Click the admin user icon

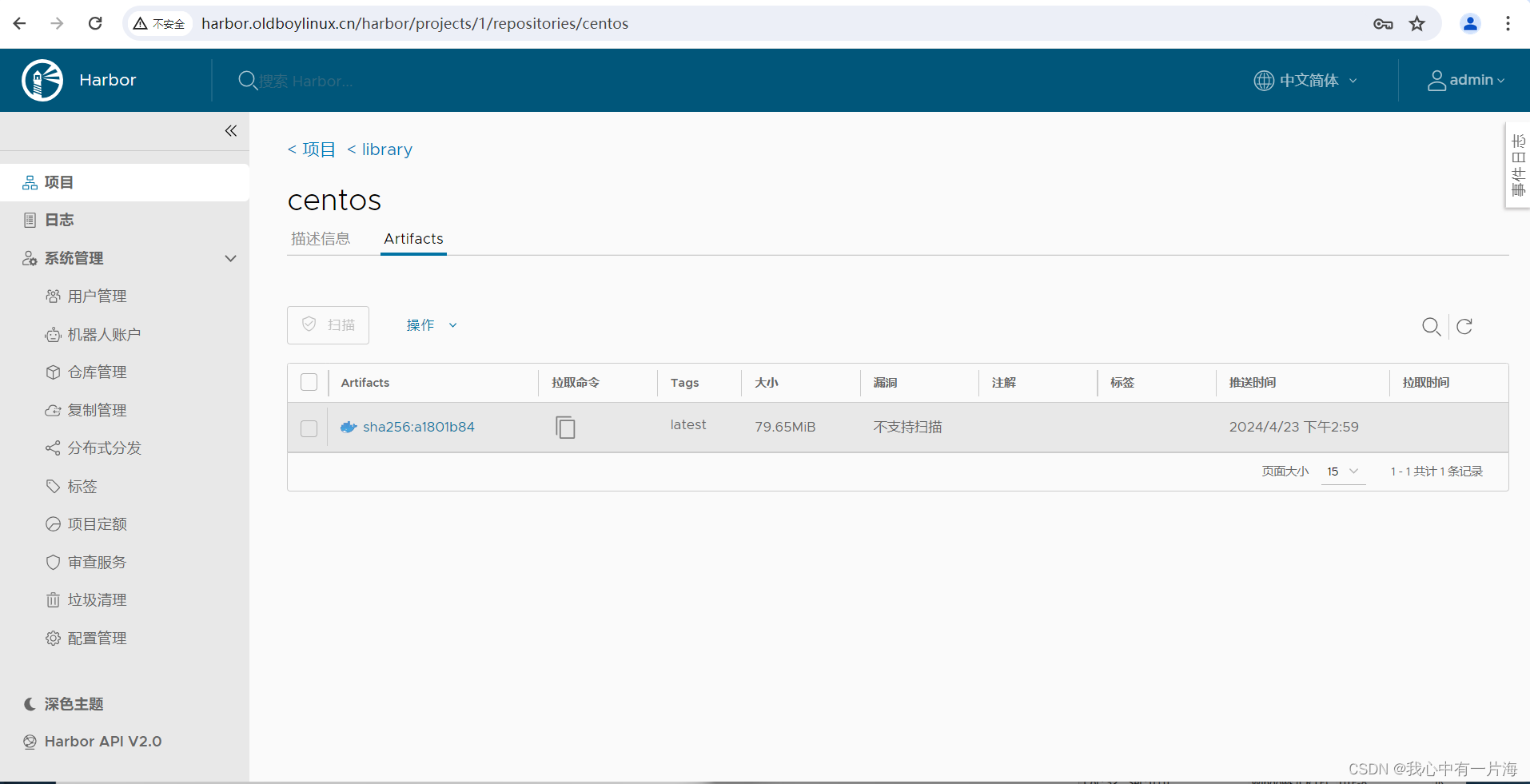tap(1436, 81)
